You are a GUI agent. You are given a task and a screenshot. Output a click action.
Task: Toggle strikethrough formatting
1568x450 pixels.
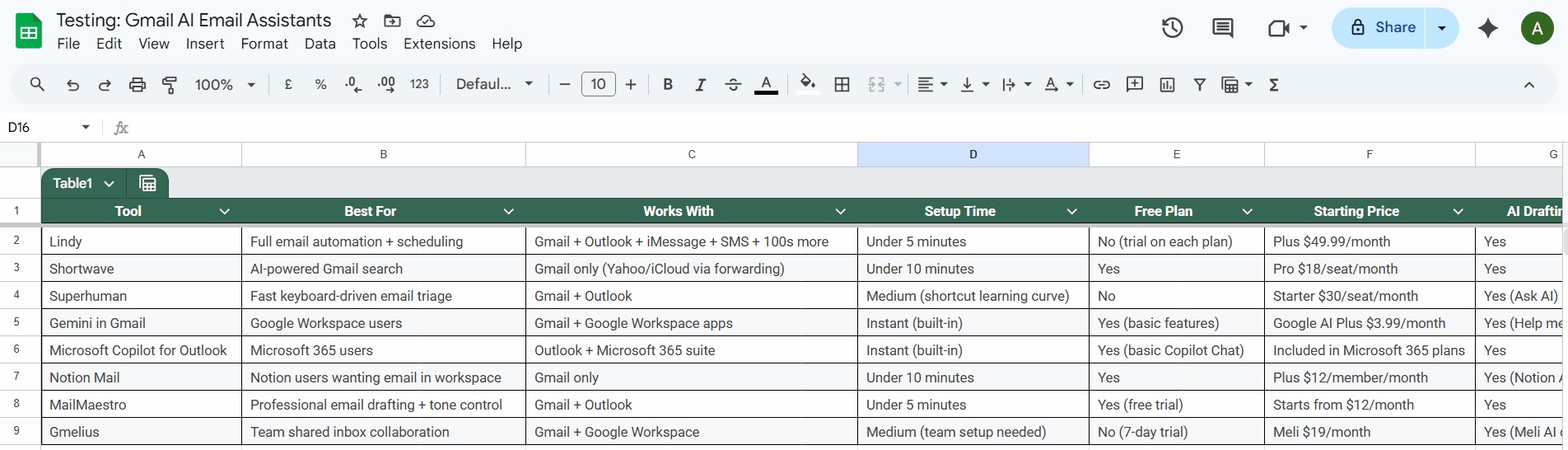[x=733, y=84]
